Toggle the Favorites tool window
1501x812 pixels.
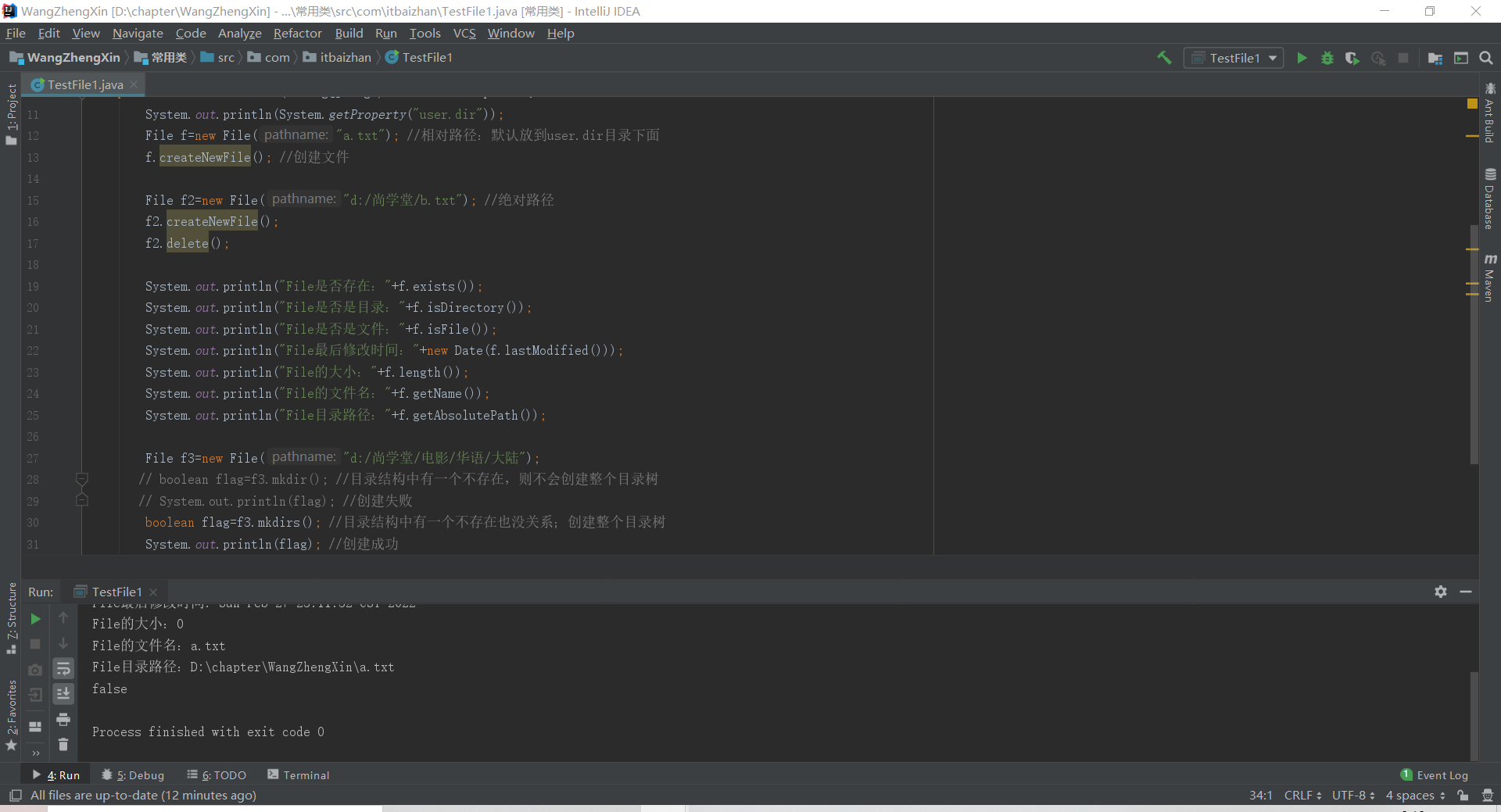[x=11, y=715]
